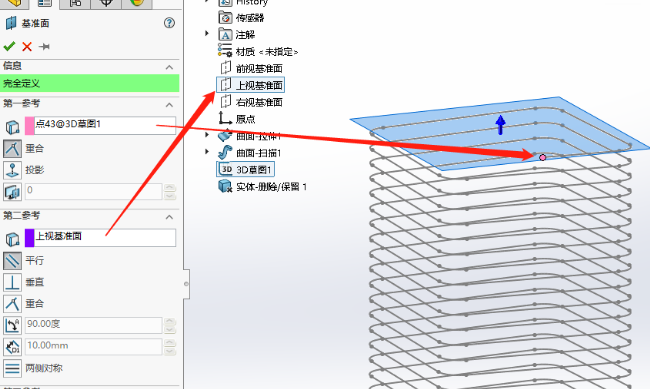Click first reference field 点43@3D草图1
This screenshot has height=389, width=650.
105,125
